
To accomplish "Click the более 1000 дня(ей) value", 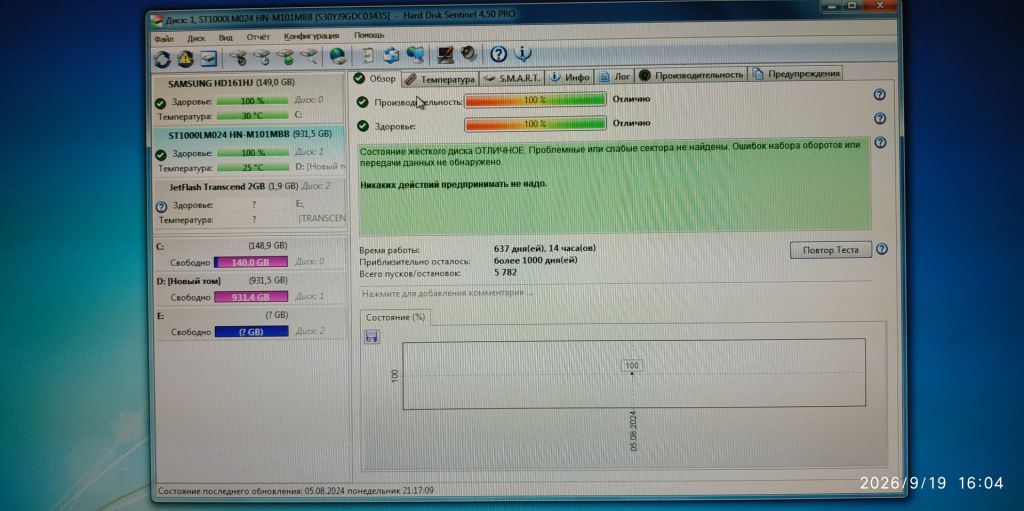I will click(x=536, y=260).
